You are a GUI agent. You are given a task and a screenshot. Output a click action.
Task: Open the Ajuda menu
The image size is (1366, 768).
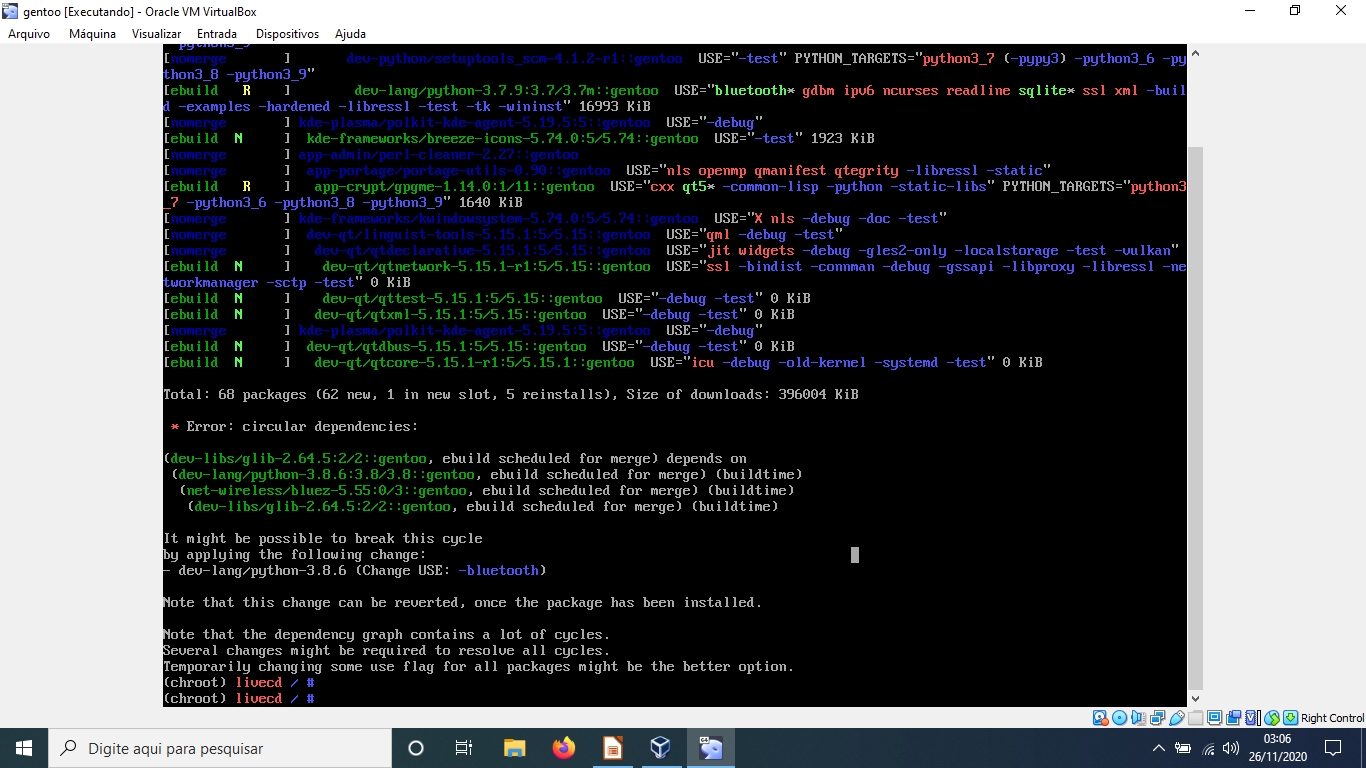[x=350, y=34]
